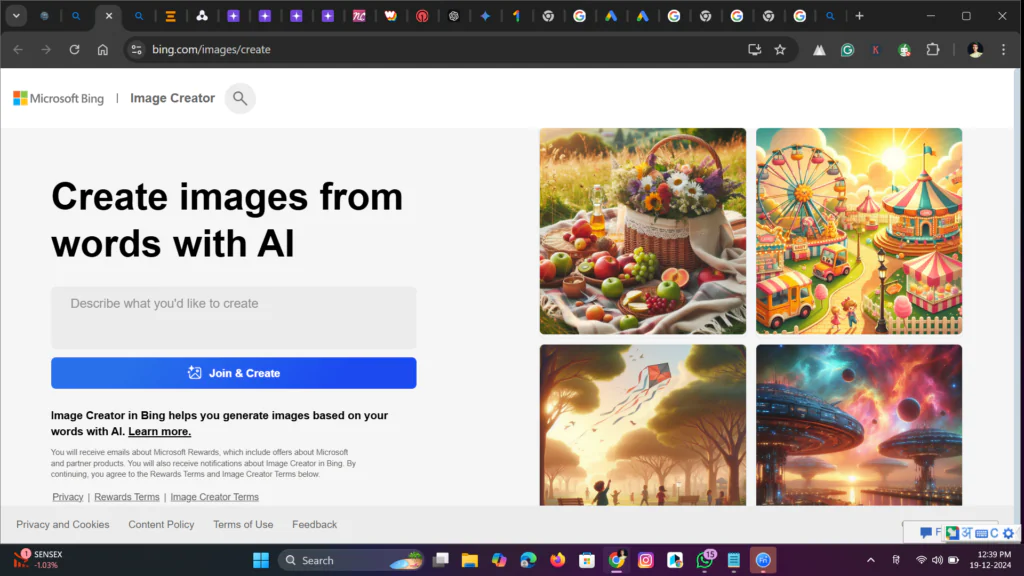Open the Terms of Use footer link
The image size is (1024, 576).
(243, 524)
